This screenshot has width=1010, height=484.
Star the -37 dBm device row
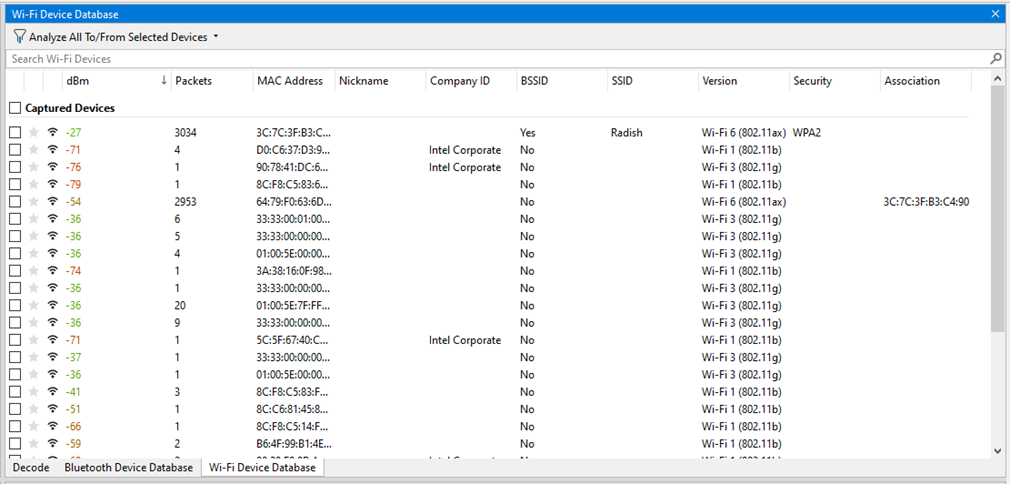(x=33, y=357)
